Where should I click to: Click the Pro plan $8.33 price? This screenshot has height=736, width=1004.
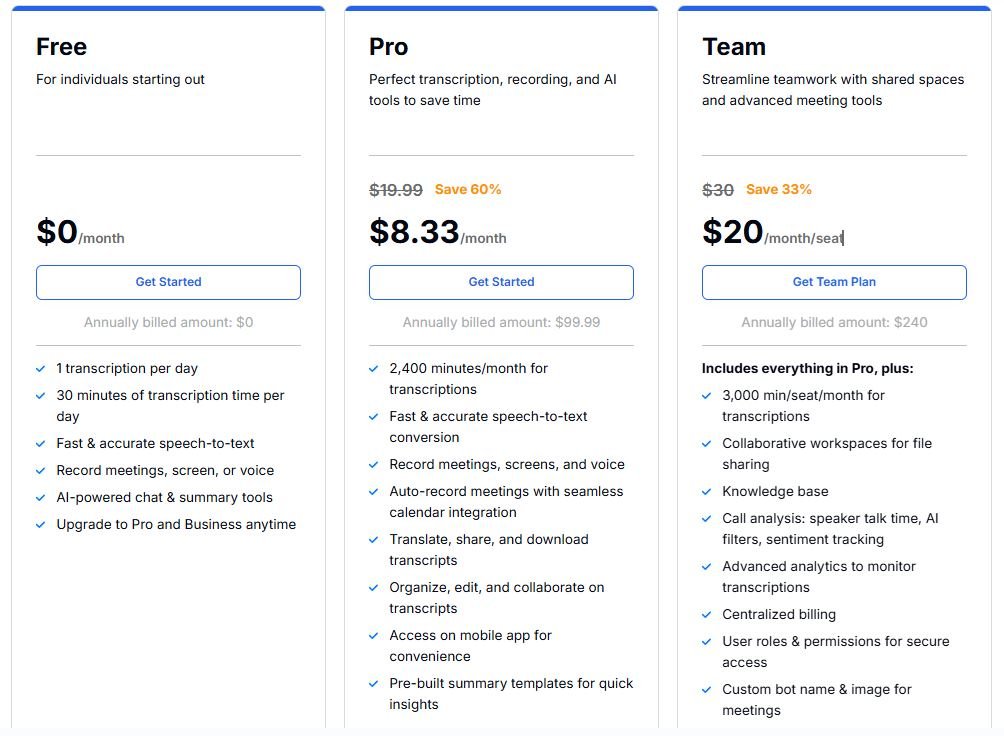[x=414, y=232]
